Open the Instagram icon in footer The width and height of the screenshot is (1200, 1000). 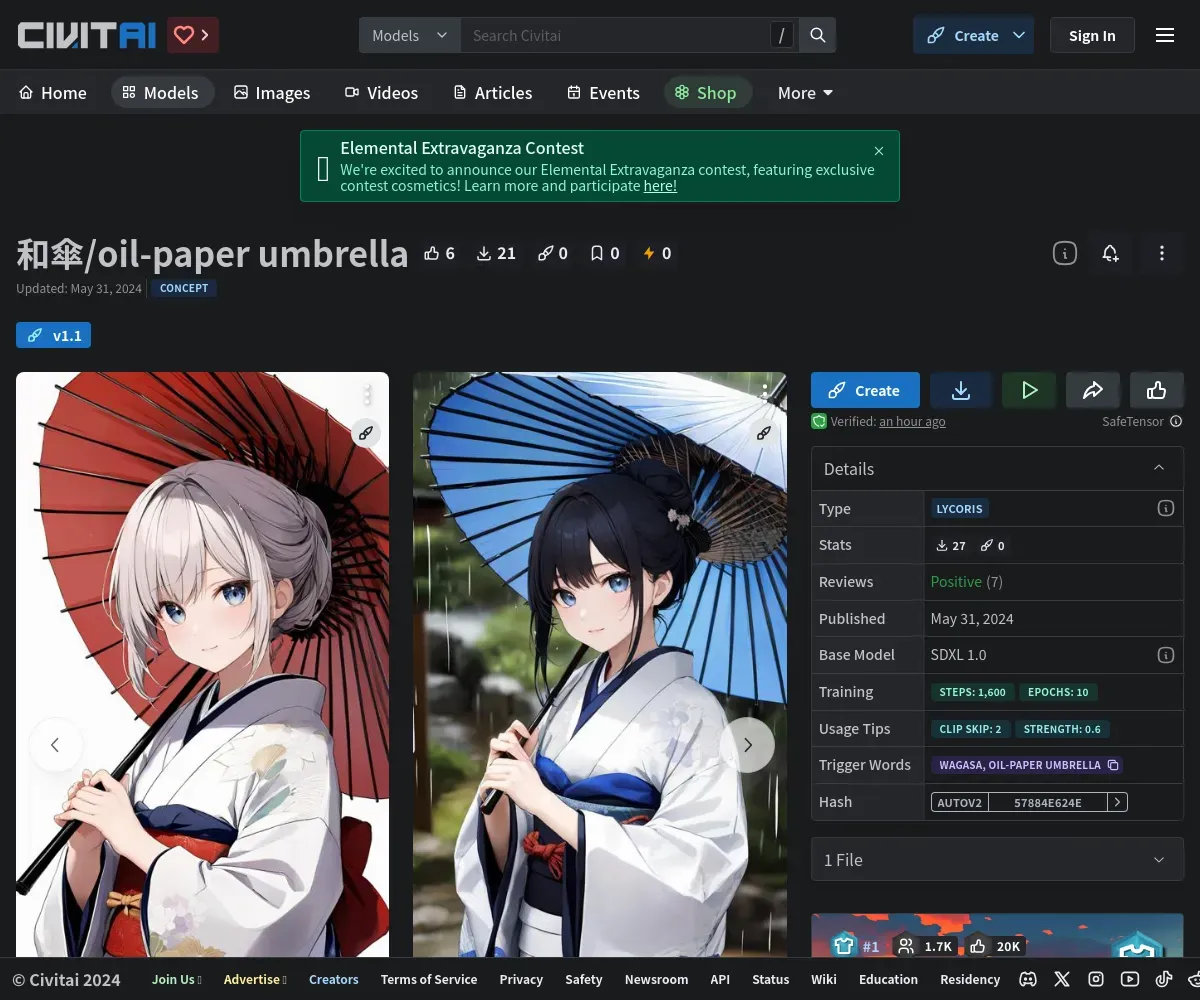tap(1096, 980)
